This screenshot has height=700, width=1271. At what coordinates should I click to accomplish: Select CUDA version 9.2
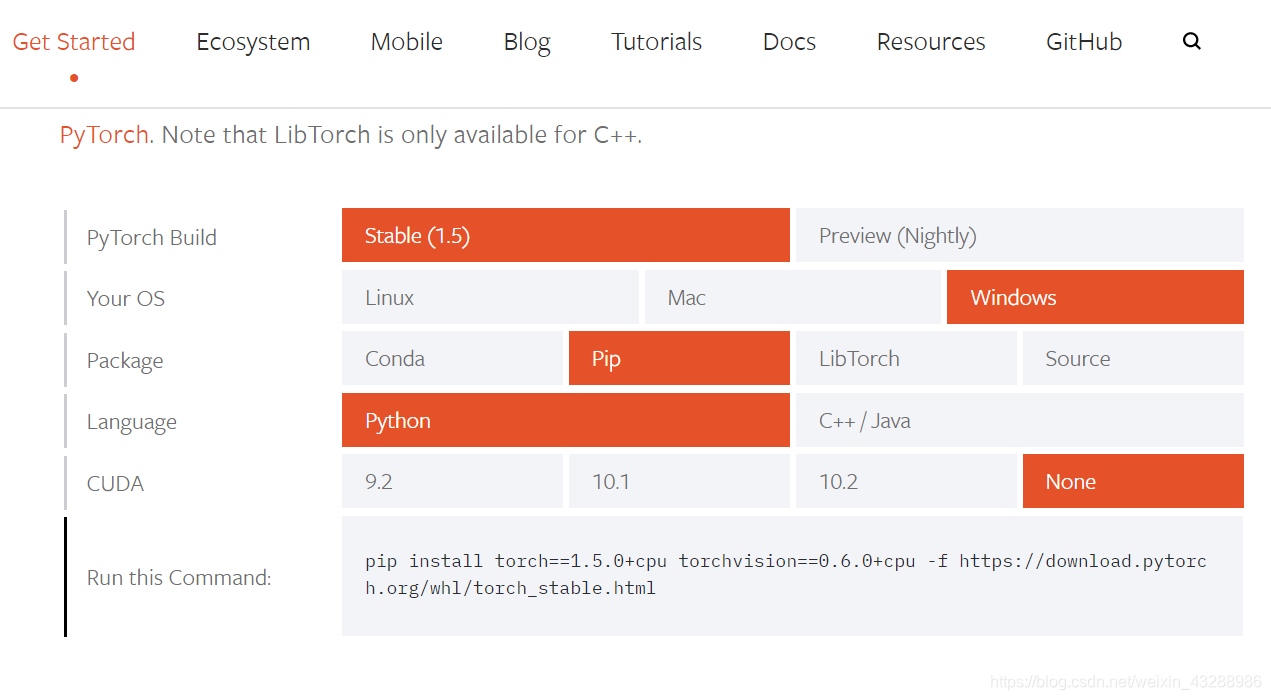452,481
